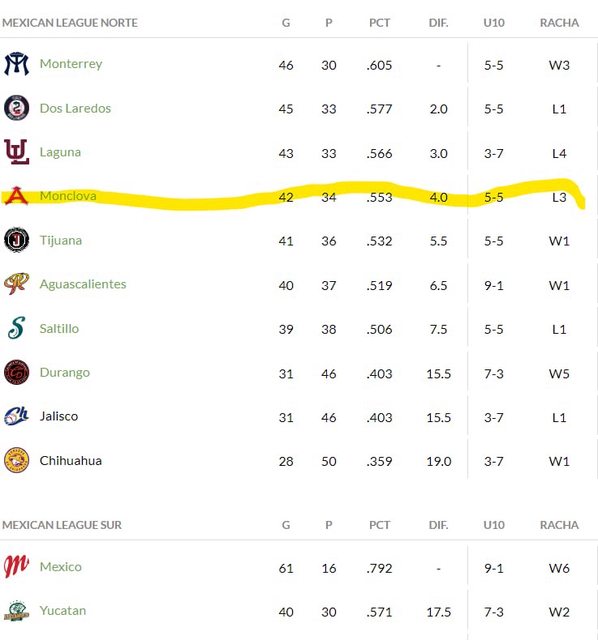This screenshot has width=598, height=640.
Task: Click the Saltillo team logo
Action: pos(16,328)
